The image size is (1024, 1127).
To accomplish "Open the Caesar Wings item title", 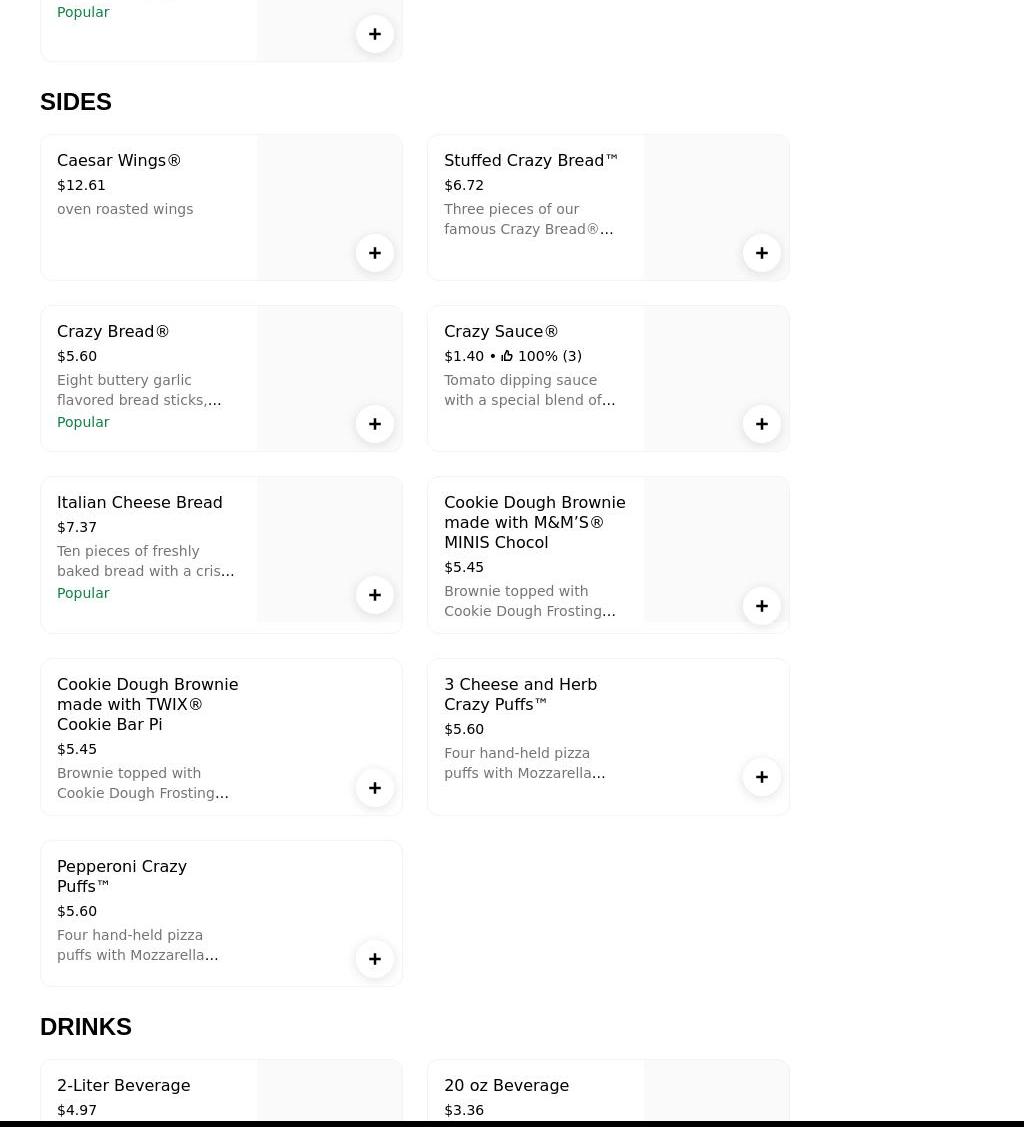I will [x=119, y=161].
